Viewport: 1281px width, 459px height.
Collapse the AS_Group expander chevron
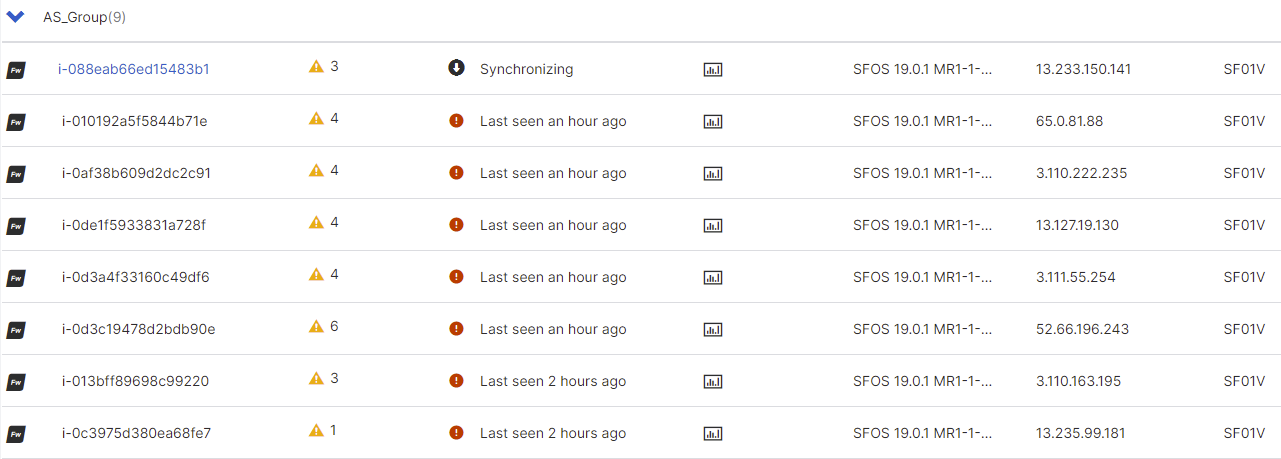16,17
